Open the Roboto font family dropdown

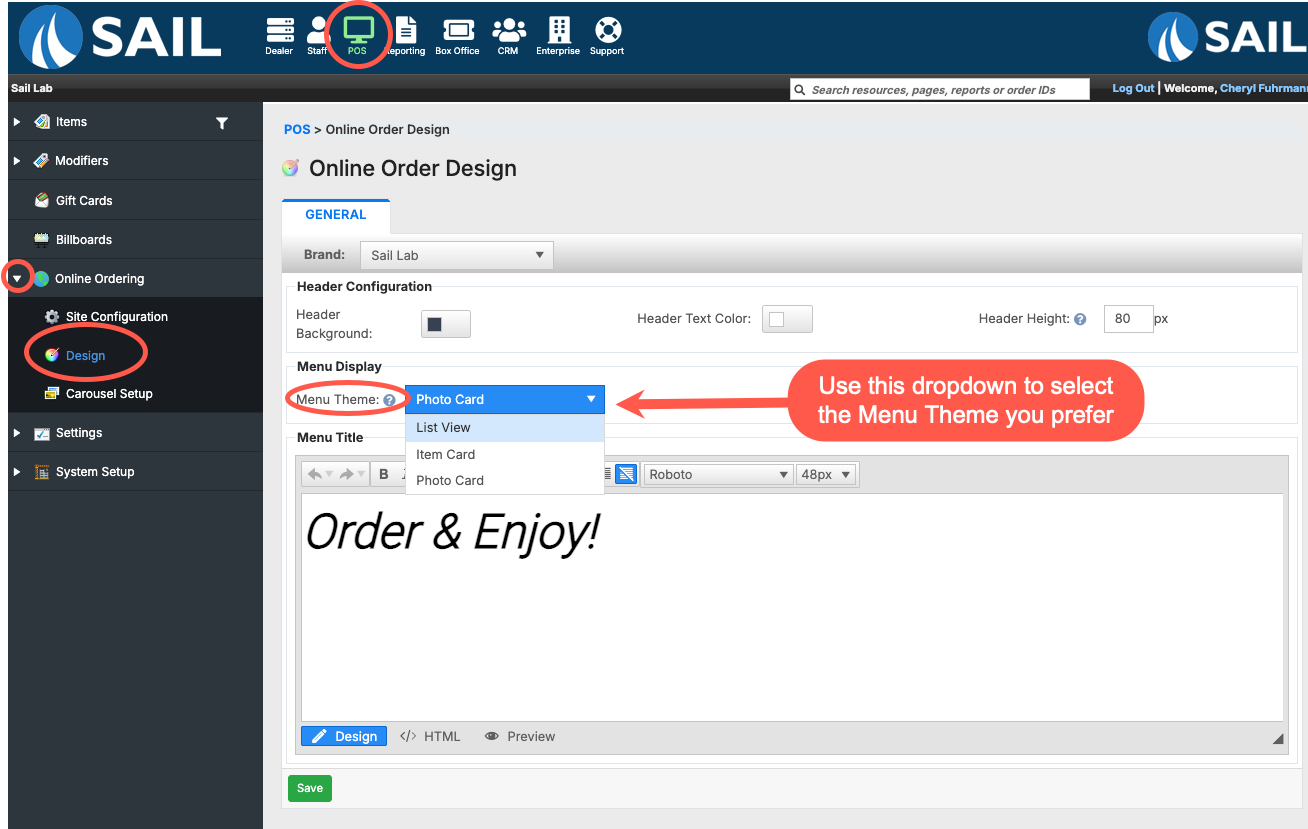[718, 474]
